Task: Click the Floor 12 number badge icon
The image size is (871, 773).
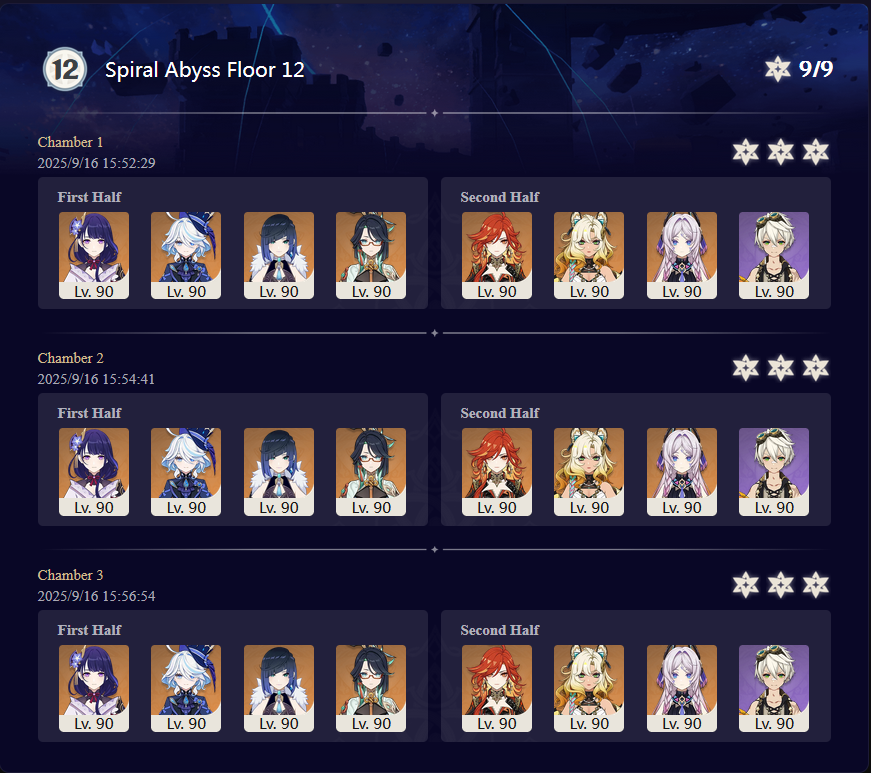Action: pos(65,69)
